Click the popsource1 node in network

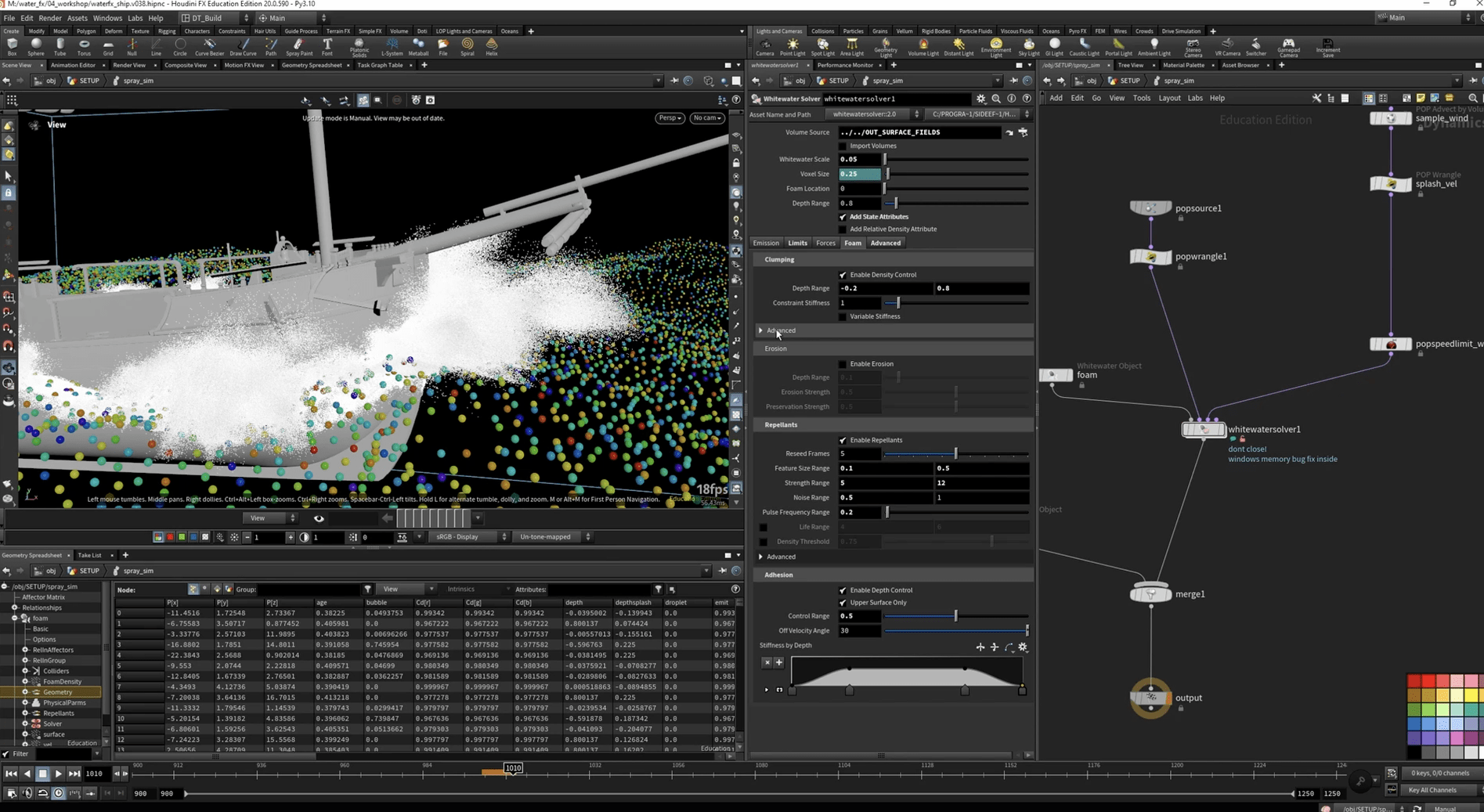[1150, 208]
